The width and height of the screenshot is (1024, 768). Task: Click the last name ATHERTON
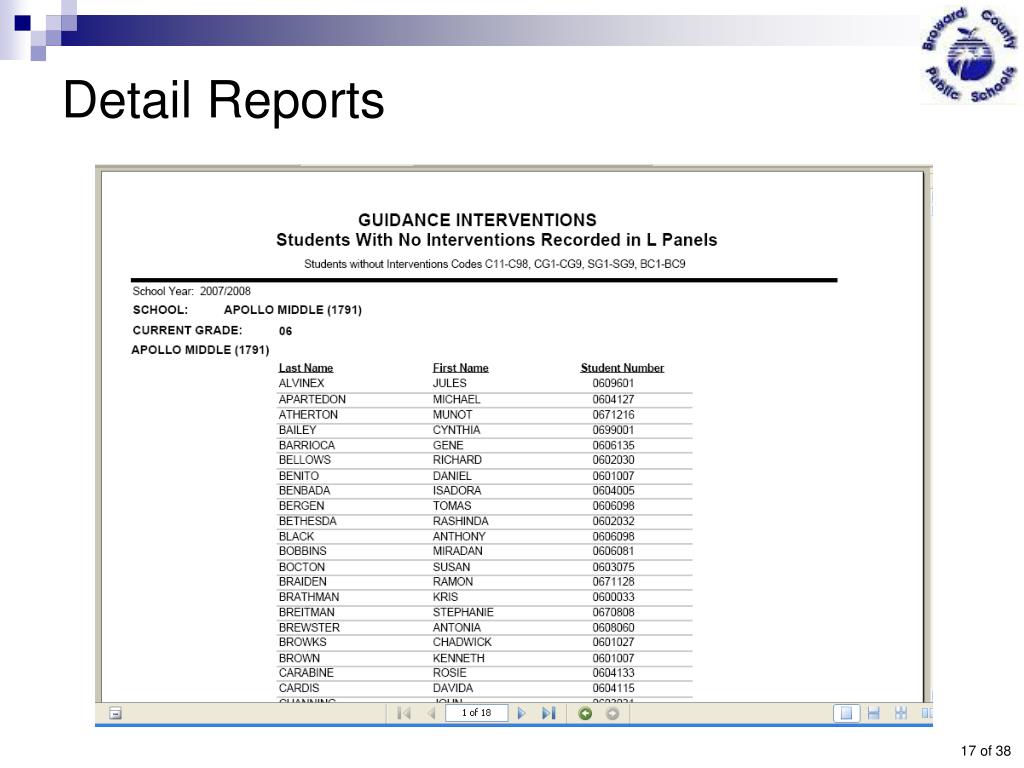308,415
